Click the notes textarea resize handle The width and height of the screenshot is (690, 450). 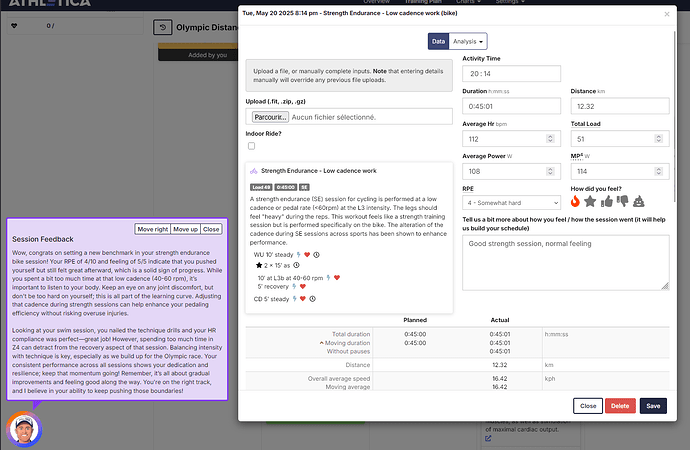pos(665,286)
